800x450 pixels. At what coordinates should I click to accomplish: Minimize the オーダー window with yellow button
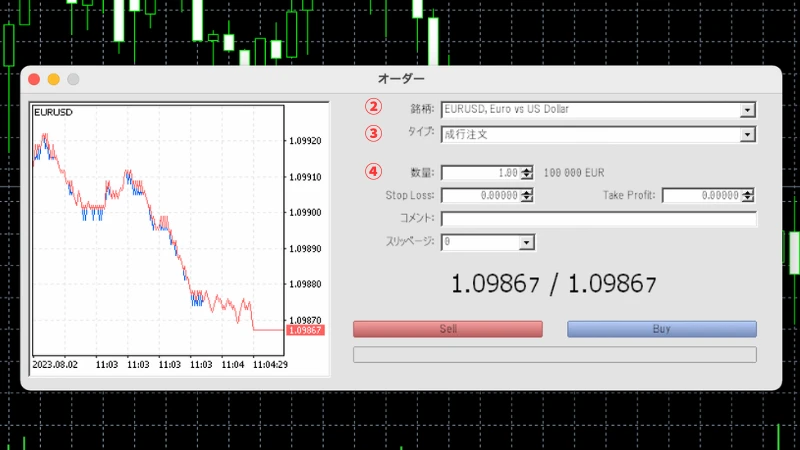point(54,79)
